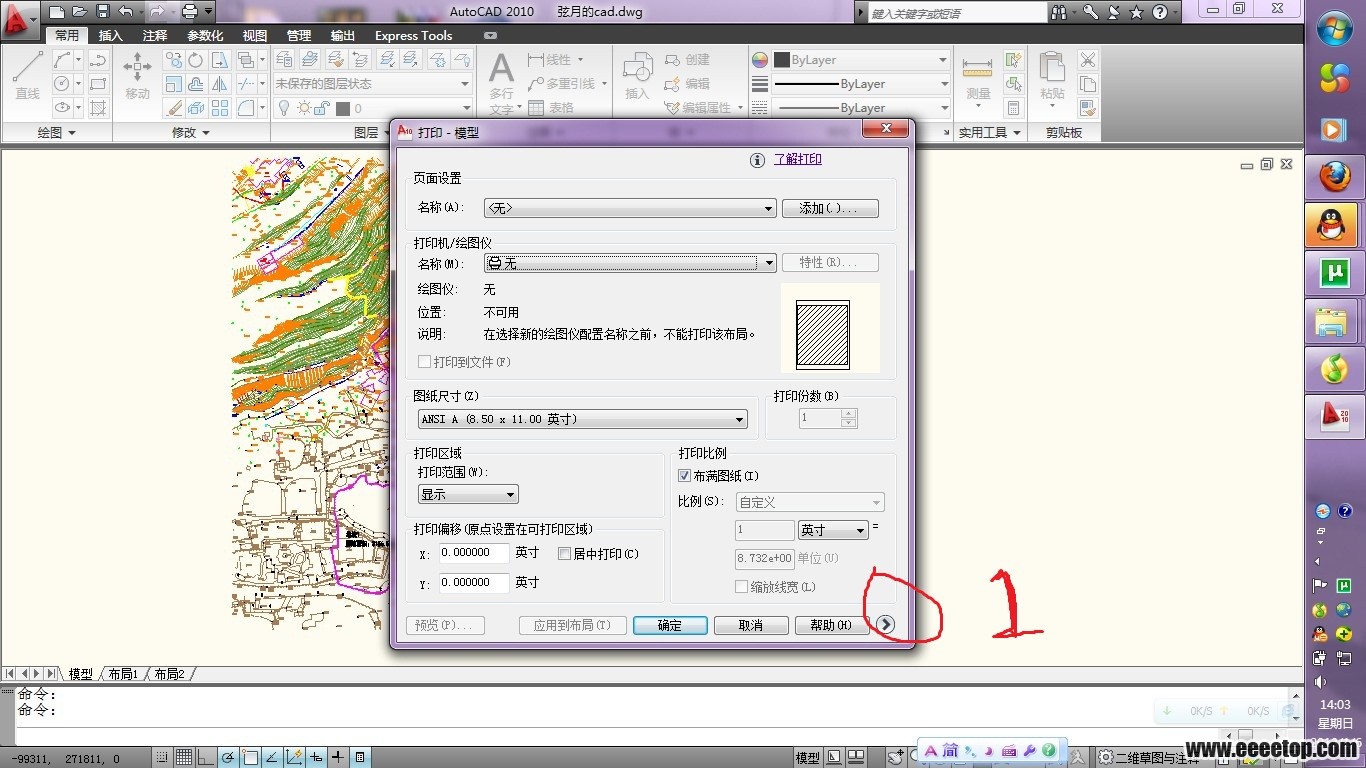Image resolution: width=1366 pixels, height=768 pixels.
Task: Open the 英寸 unit dropdown in plot scale
Action: (833, 530)
